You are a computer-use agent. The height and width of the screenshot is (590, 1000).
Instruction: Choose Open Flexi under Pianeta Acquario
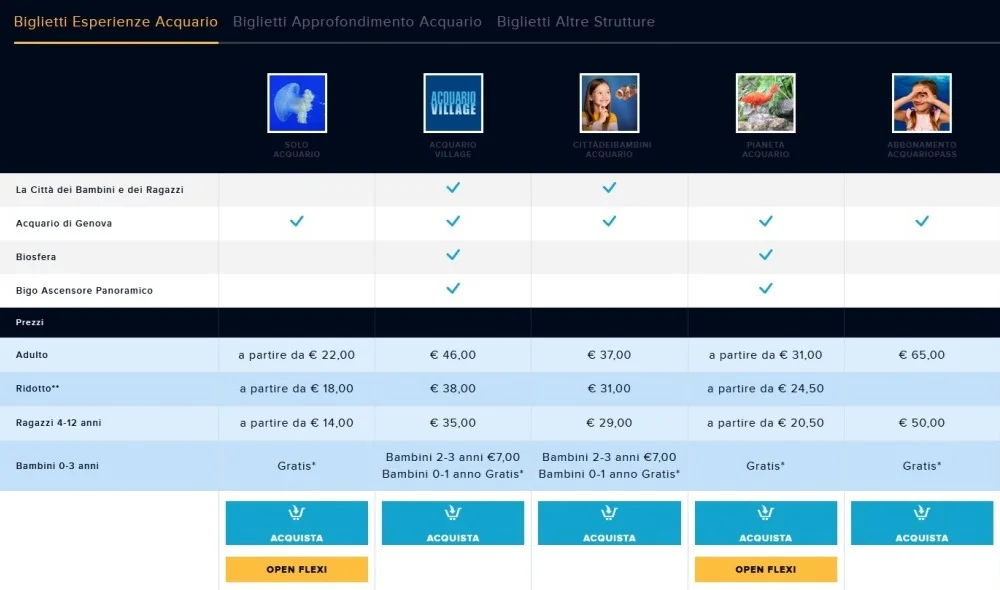point(765,570)
